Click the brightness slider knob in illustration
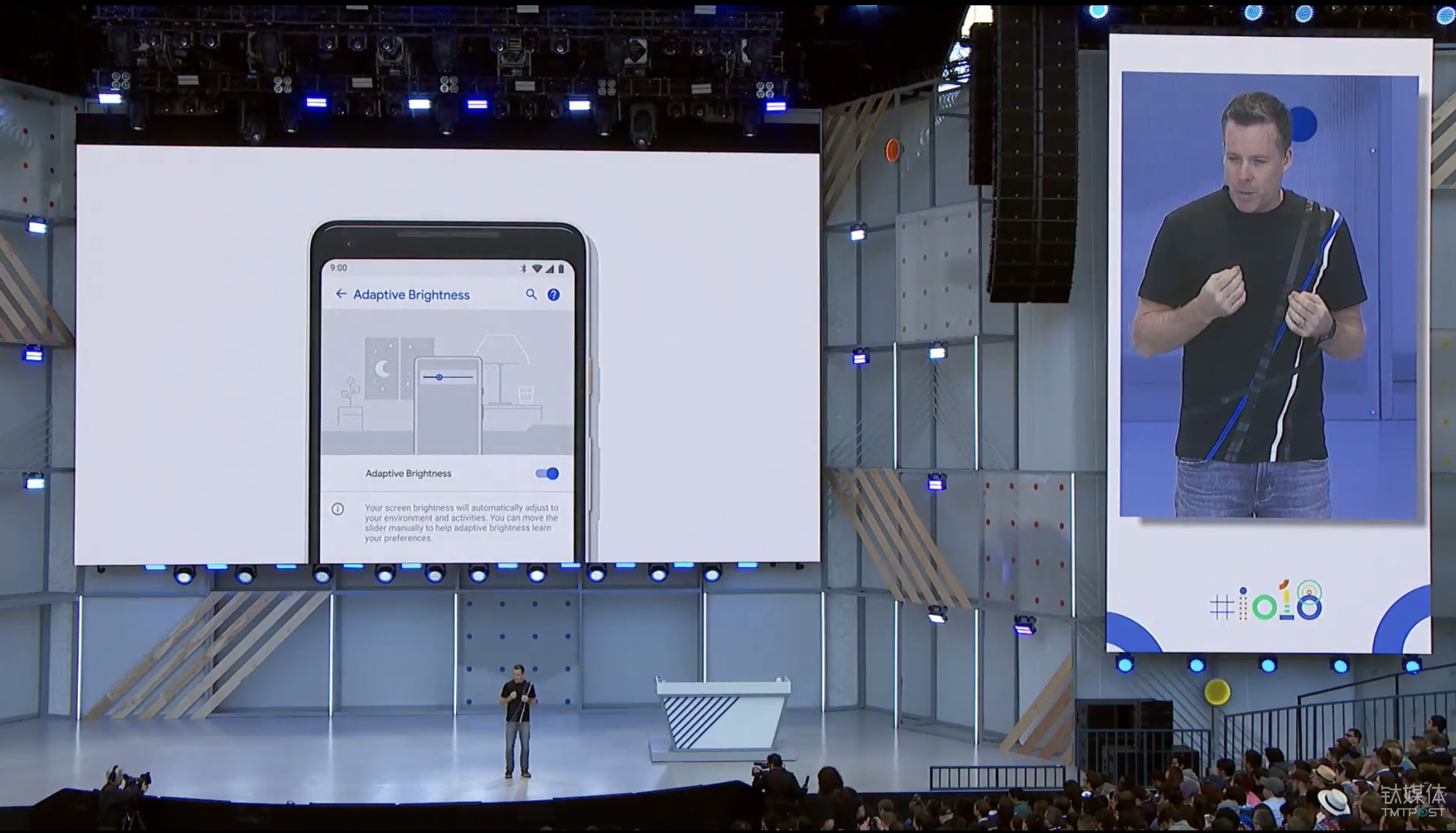Viewport: 1456px width, 833px height. [x=439, y=377]
